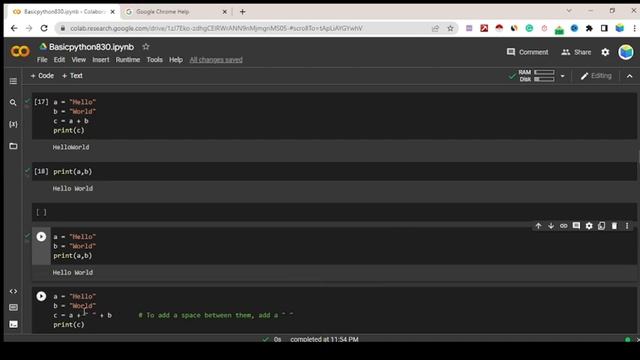Add a new Text cell
This screenshot has height=360, width=640.
(x=72, y=76)
